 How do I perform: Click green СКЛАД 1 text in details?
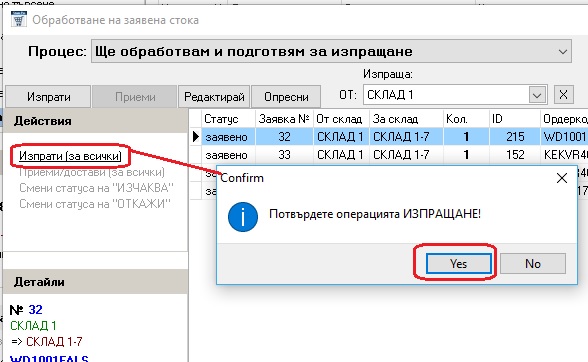click(x=33, y=325)
